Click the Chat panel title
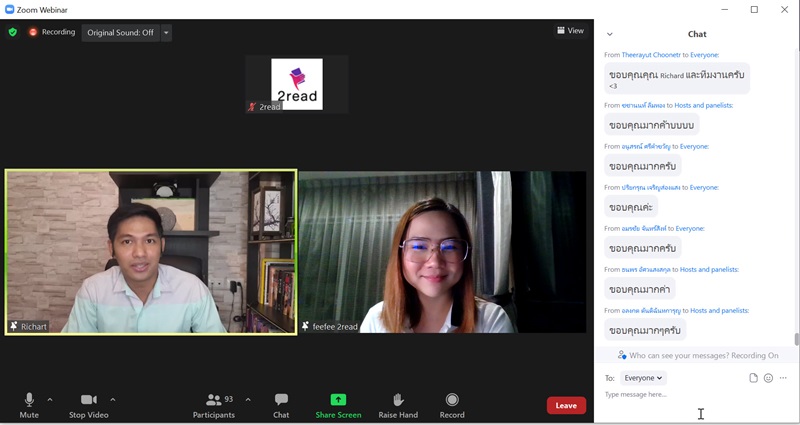 697,34
